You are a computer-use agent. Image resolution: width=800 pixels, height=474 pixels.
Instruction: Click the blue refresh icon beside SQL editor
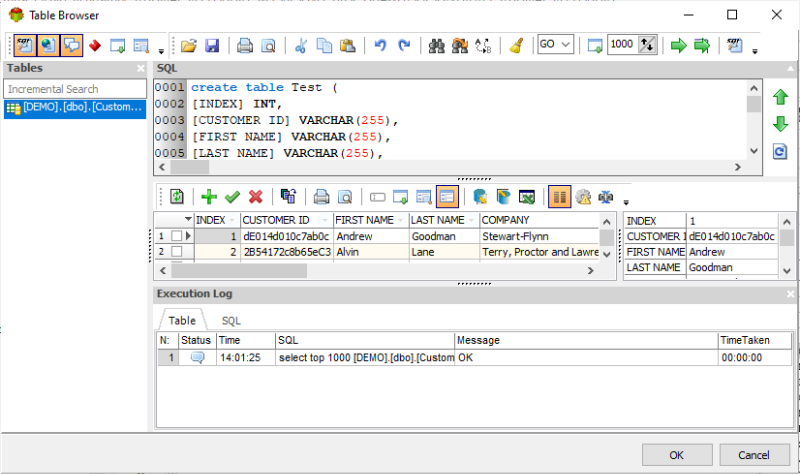point(780,152)
